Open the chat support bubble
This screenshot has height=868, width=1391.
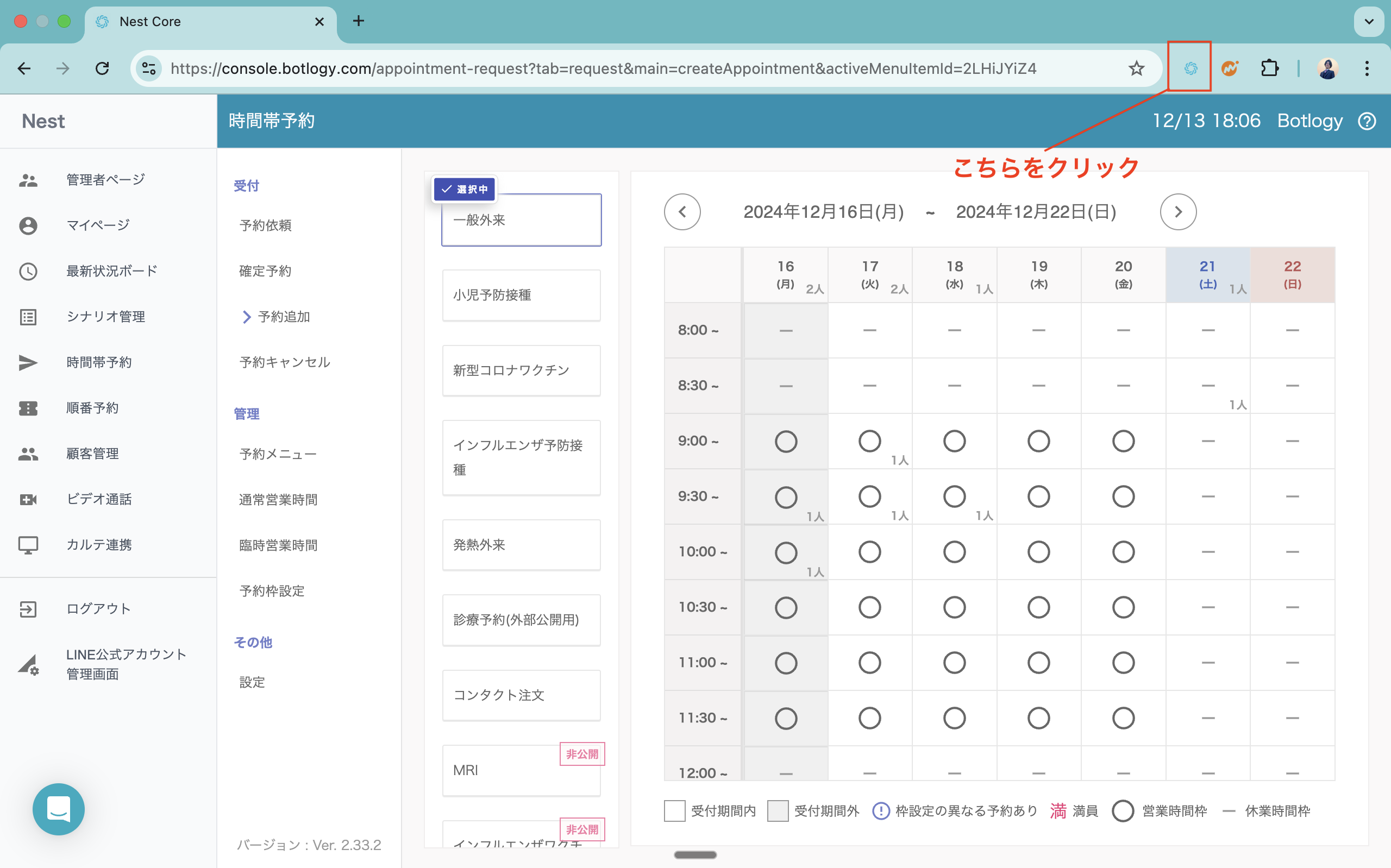pyautogui.click(x=59, y=809)
